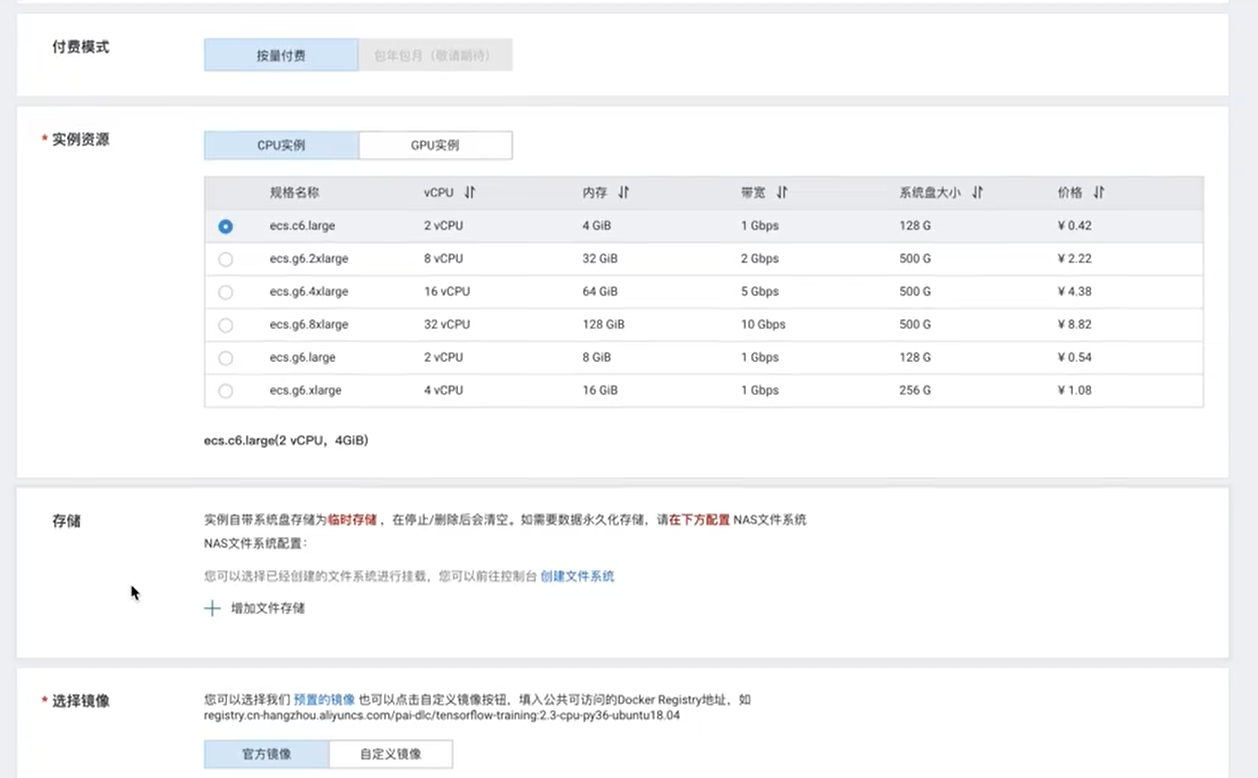This screenshot has height=778, width=1258.
Task: Select the 官方镜像 tab
Action: pos(265,753)
